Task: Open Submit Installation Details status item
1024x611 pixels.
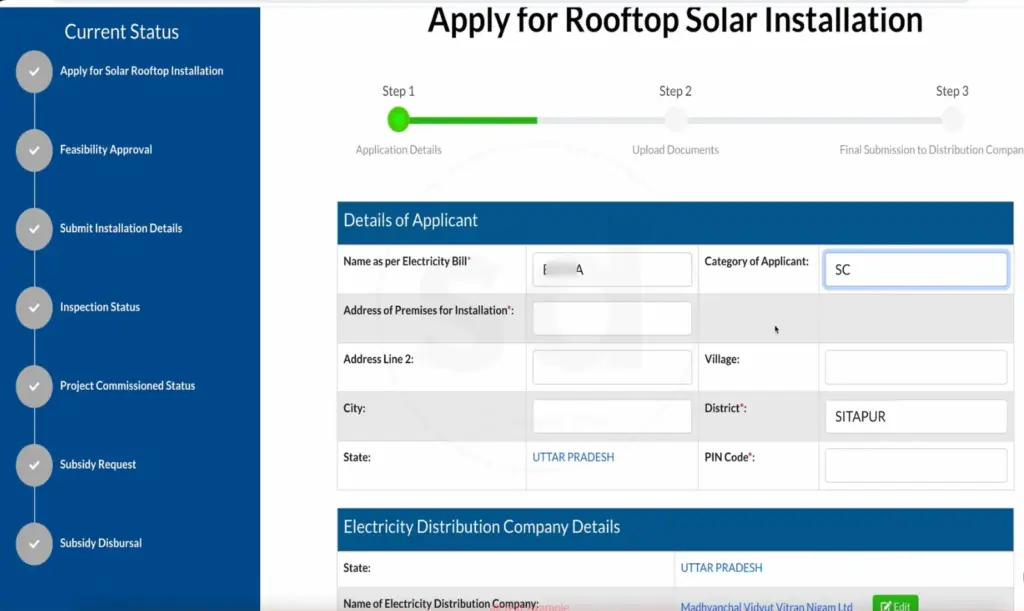Action: pyautogui.click(x=121, y=228)
